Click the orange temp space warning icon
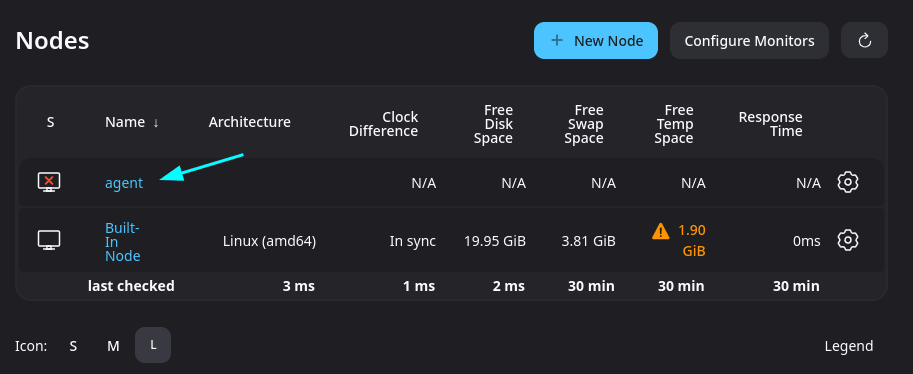This screenshot has width=913, height=374. 661,231
